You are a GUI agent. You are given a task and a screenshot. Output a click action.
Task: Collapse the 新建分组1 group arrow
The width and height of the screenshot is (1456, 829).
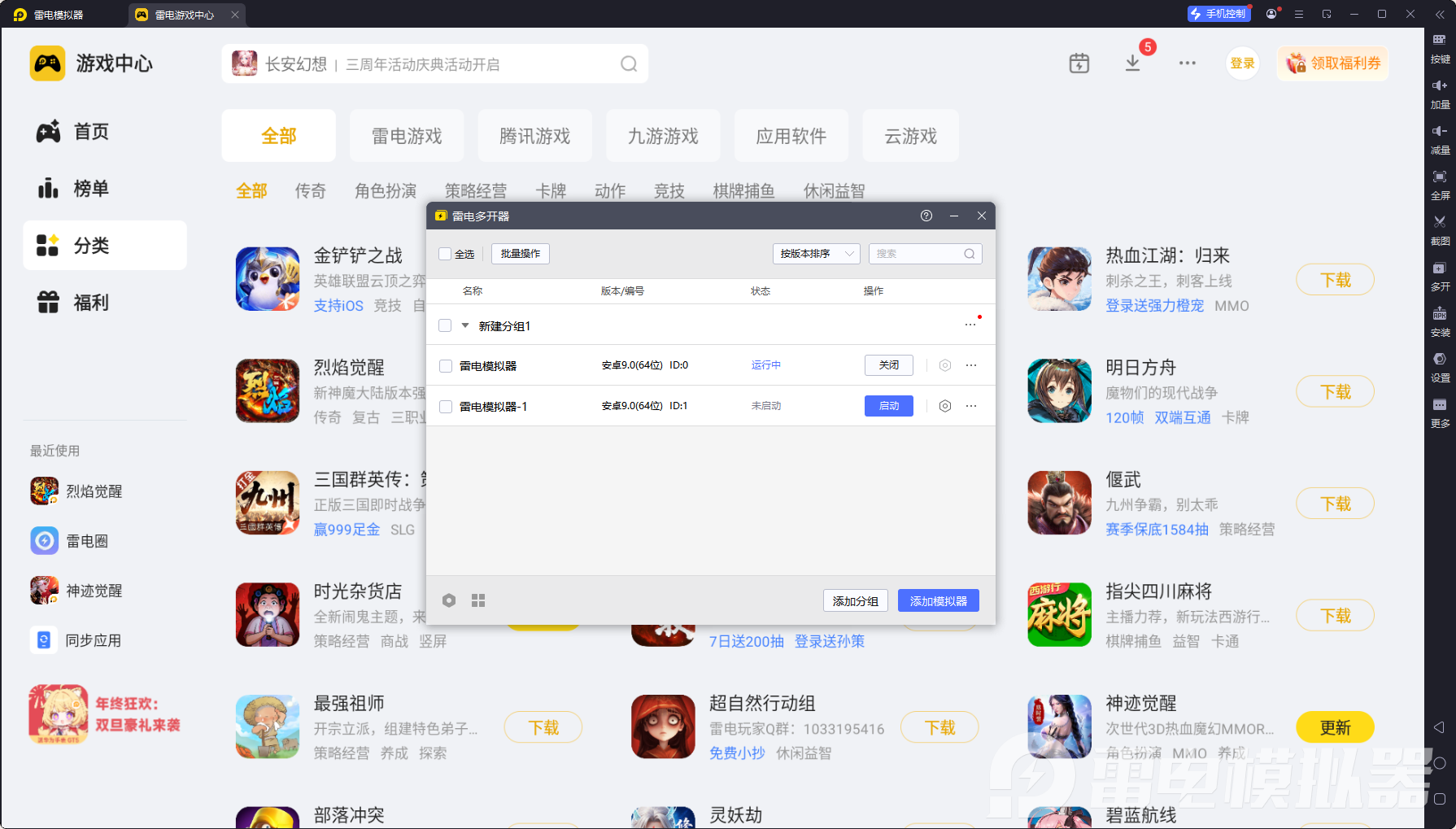click(465, 325)
